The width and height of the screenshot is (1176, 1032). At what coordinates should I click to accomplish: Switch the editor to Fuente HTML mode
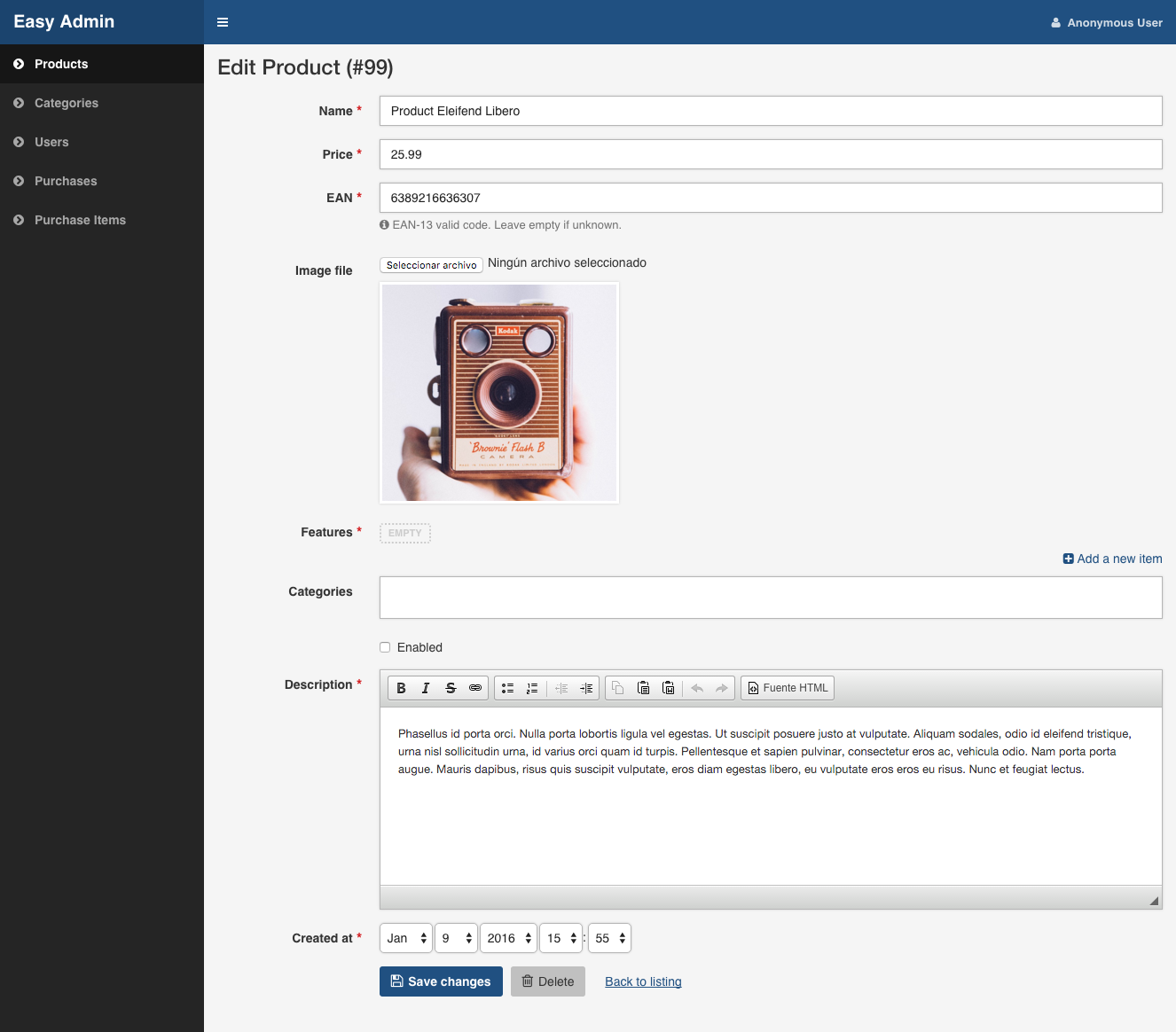pos(788,688)
